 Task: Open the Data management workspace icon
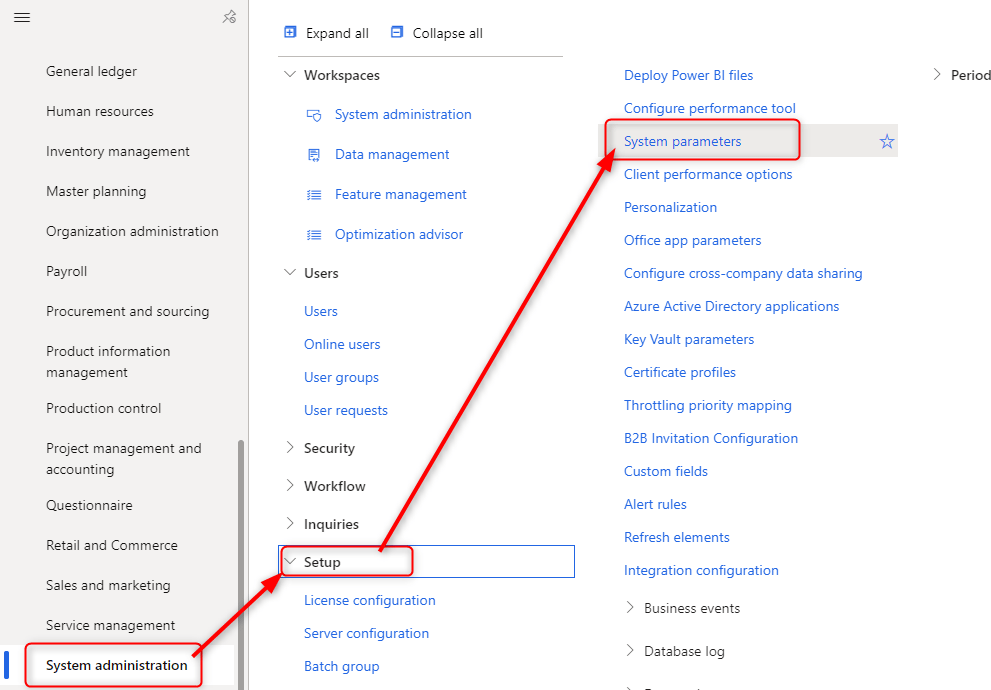click(313, 155)
